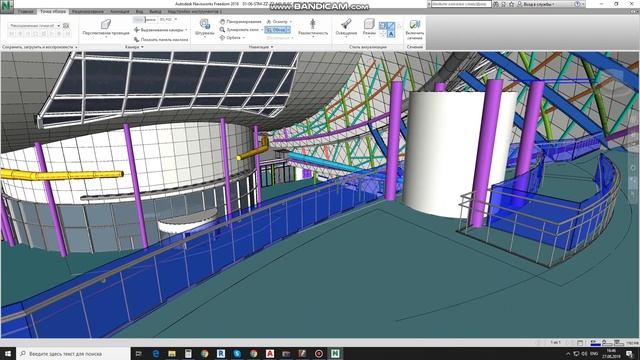Open the Перспективная проекция dropdown arrow
Screen dimensions: 640x360
click(x=106, y=37)
